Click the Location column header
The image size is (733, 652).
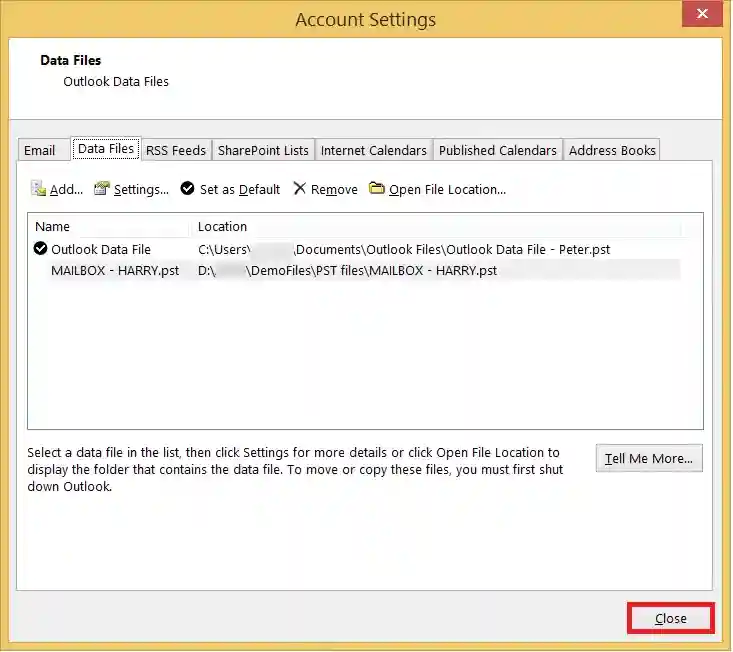click(437, 227)
